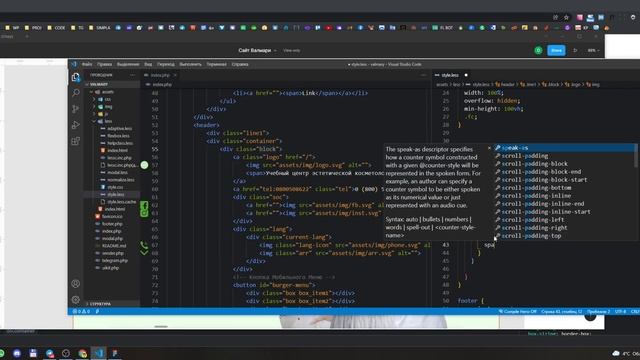Viewport: 640px width, 360px height.
Task: Close the suggestion details panel with X
Action: click(489, 148)
